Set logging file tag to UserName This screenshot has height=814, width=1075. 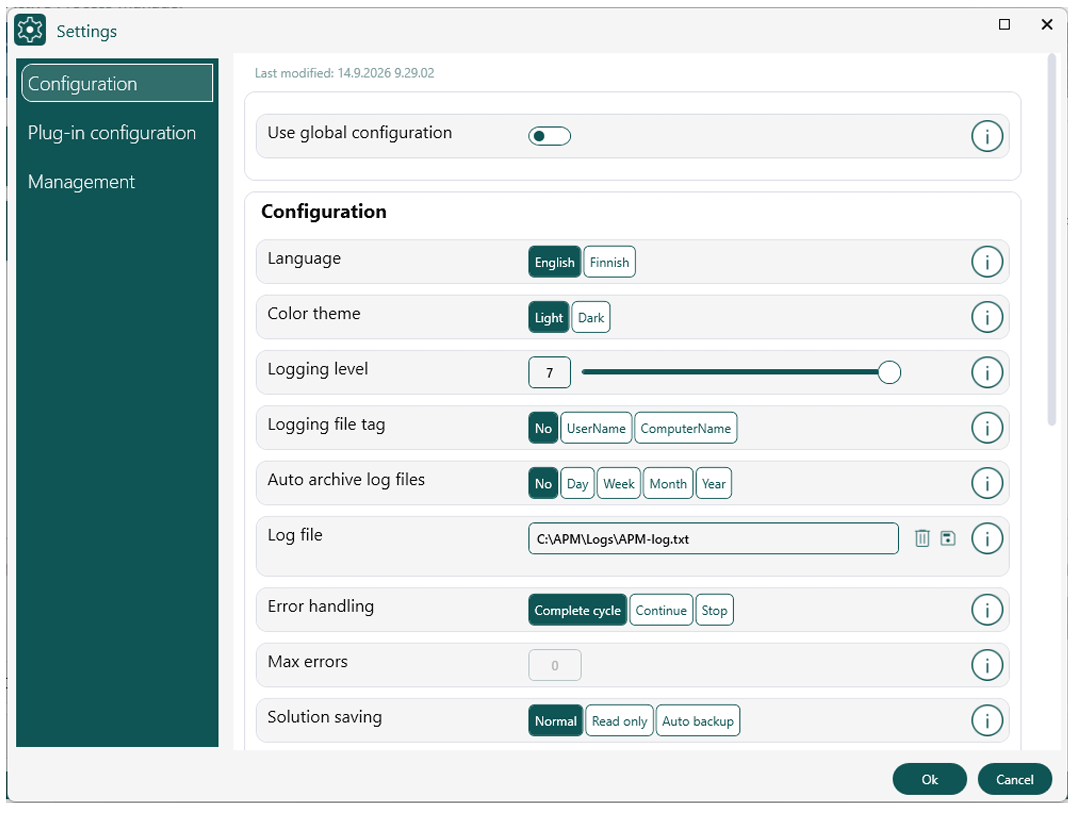coord(596,428)
